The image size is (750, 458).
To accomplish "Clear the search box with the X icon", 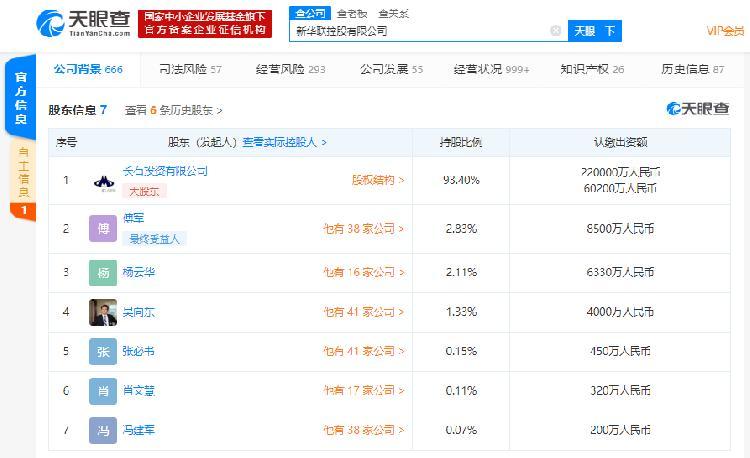I will point(555,31).
